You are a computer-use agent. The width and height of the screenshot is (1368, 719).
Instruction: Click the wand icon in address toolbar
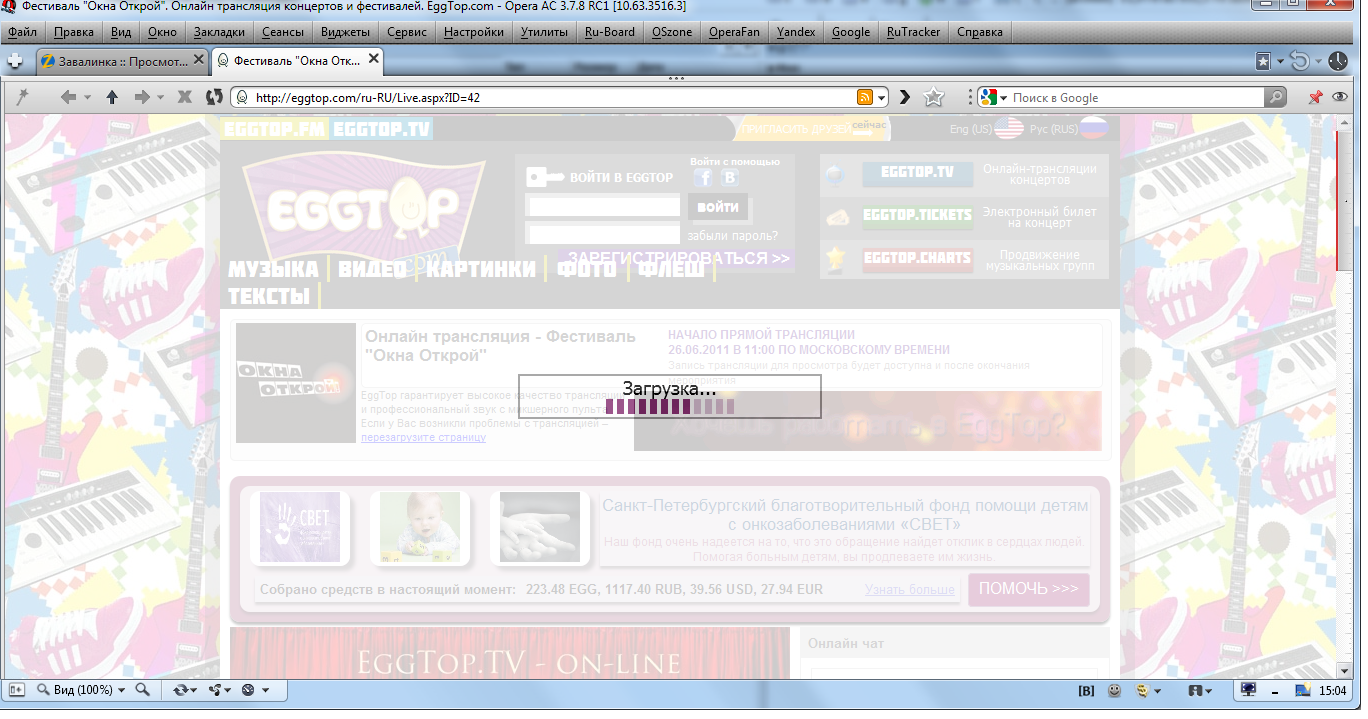23,97
